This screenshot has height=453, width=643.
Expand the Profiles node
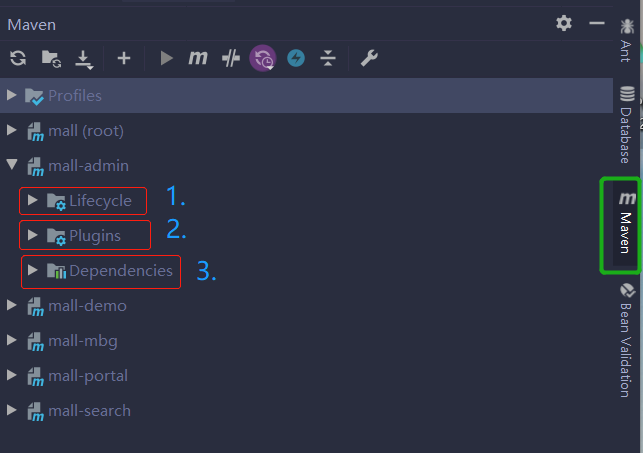[12, 95]
